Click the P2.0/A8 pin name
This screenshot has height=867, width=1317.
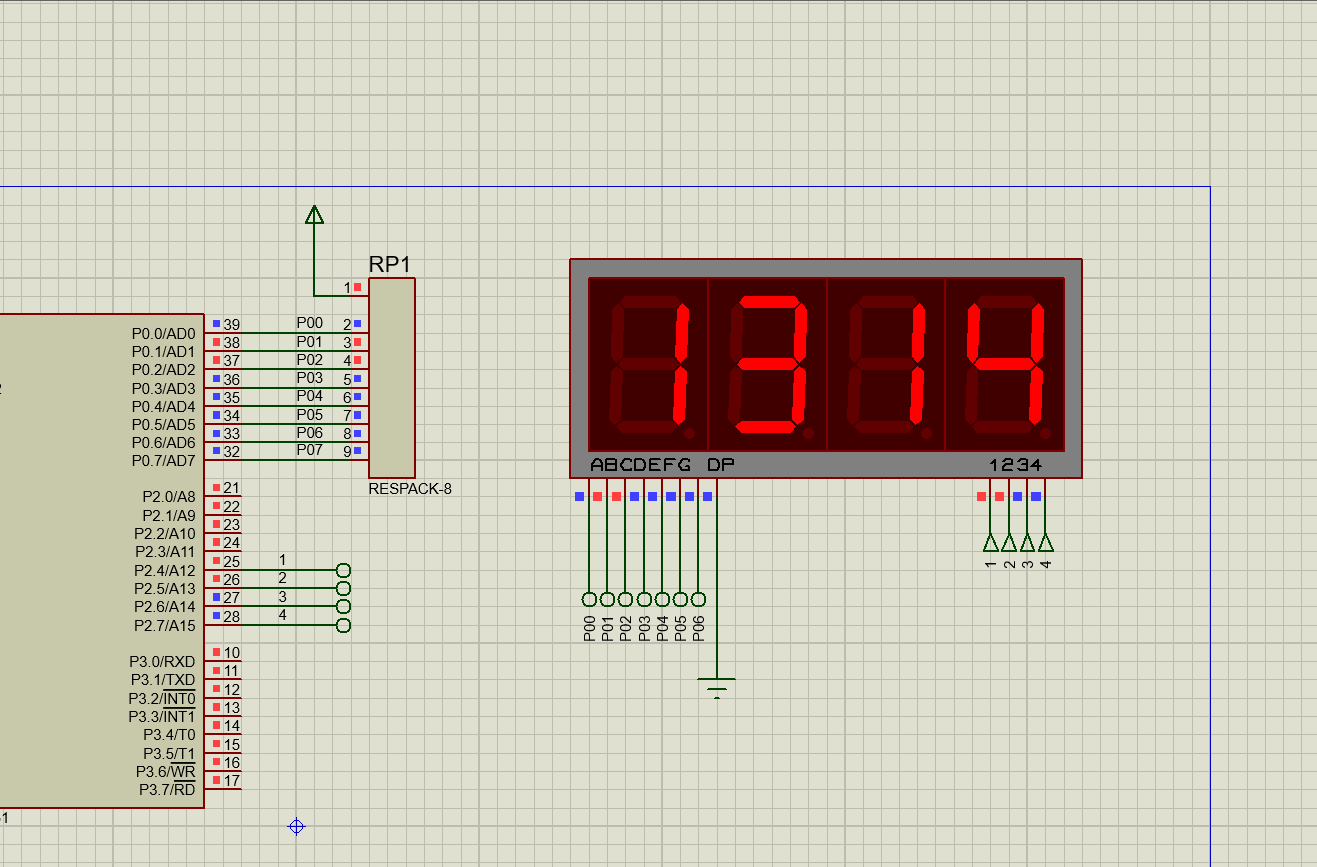coord(169,496)
